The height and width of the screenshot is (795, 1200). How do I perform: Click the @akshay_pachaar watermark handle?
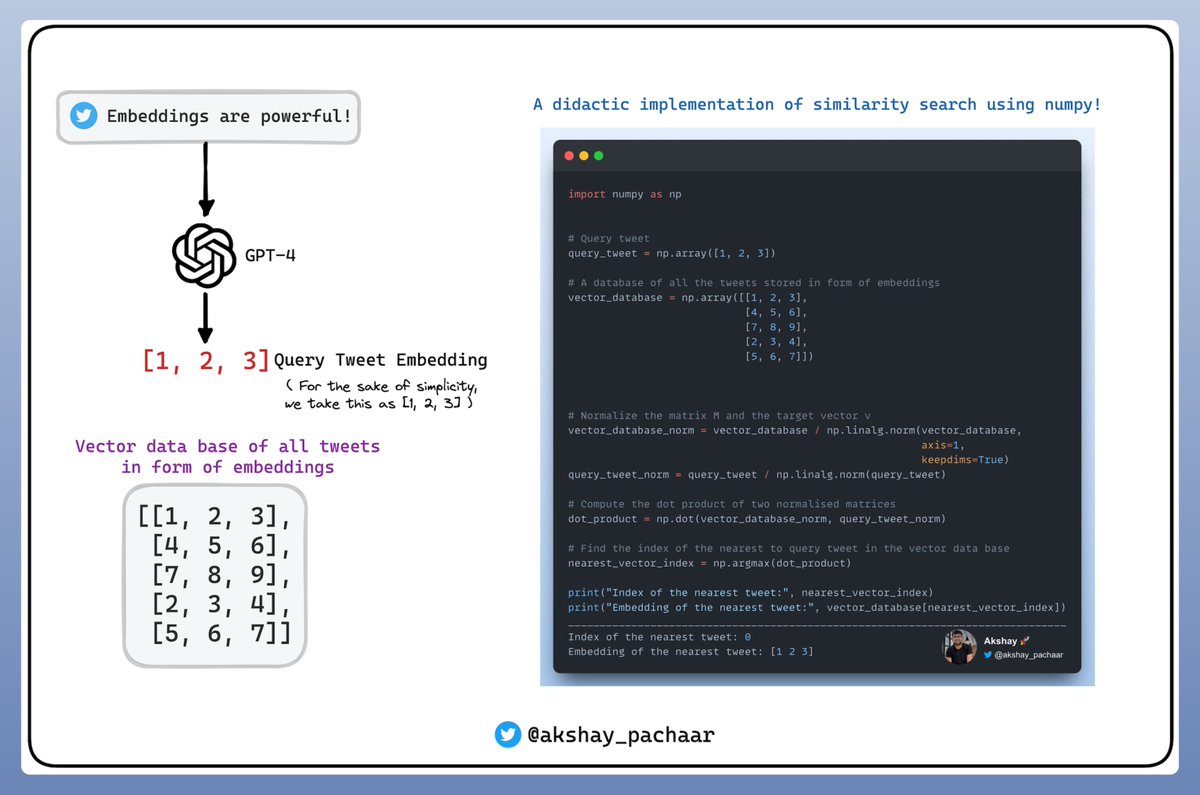1030,656
